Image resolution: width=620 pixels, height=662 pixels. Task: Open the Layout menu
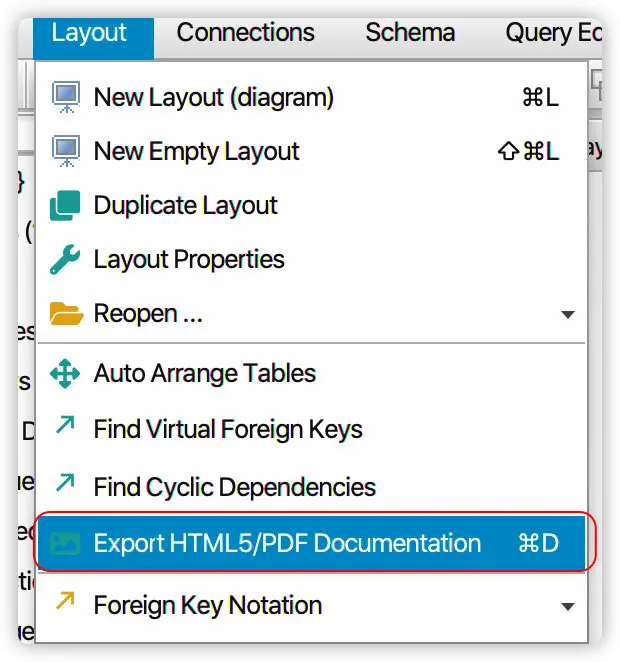[x=89, y=32]
